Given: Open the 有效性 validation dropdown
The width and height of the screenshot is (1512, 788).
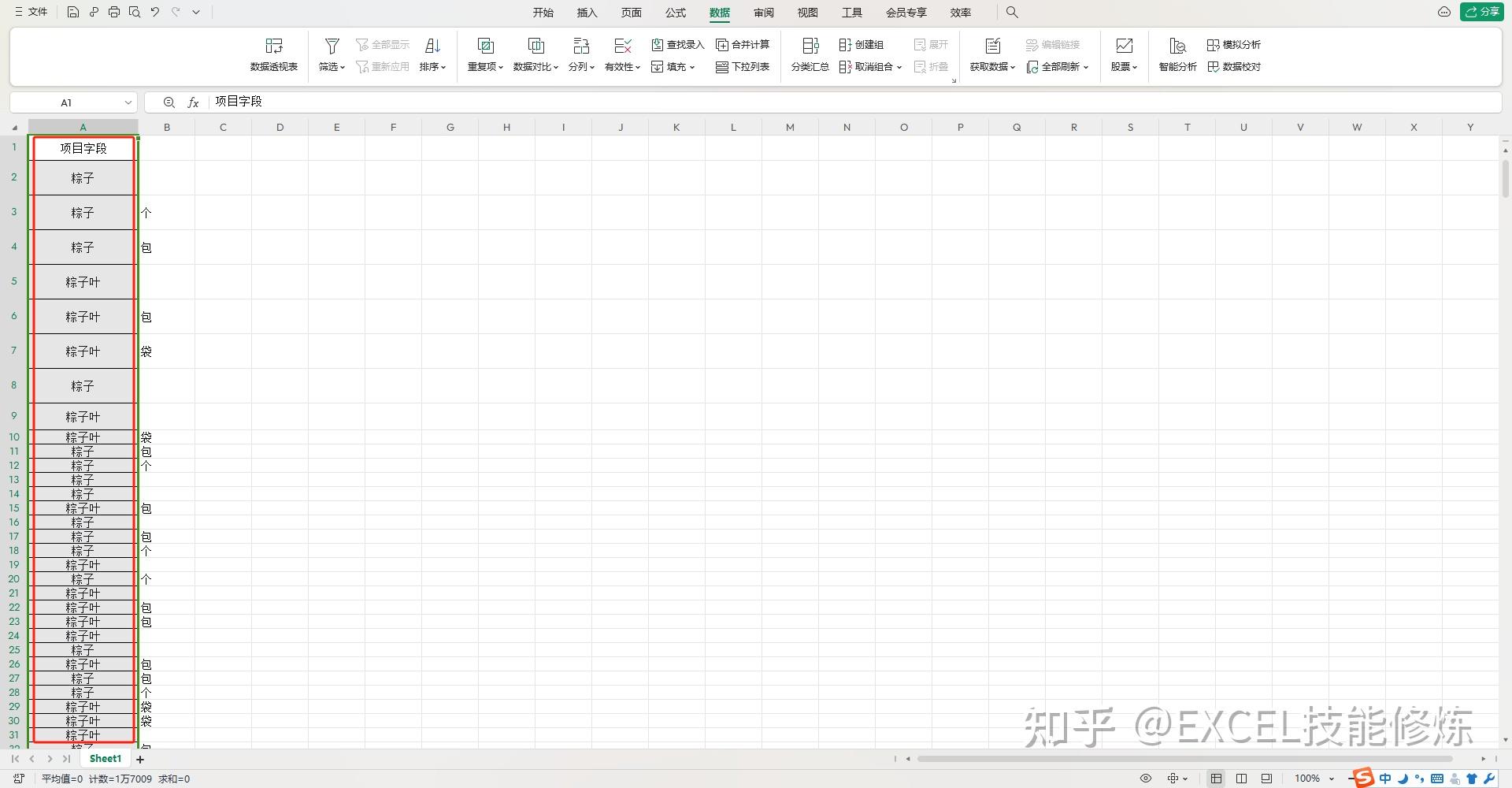Looking at the screenshot, I should (622, 54).
